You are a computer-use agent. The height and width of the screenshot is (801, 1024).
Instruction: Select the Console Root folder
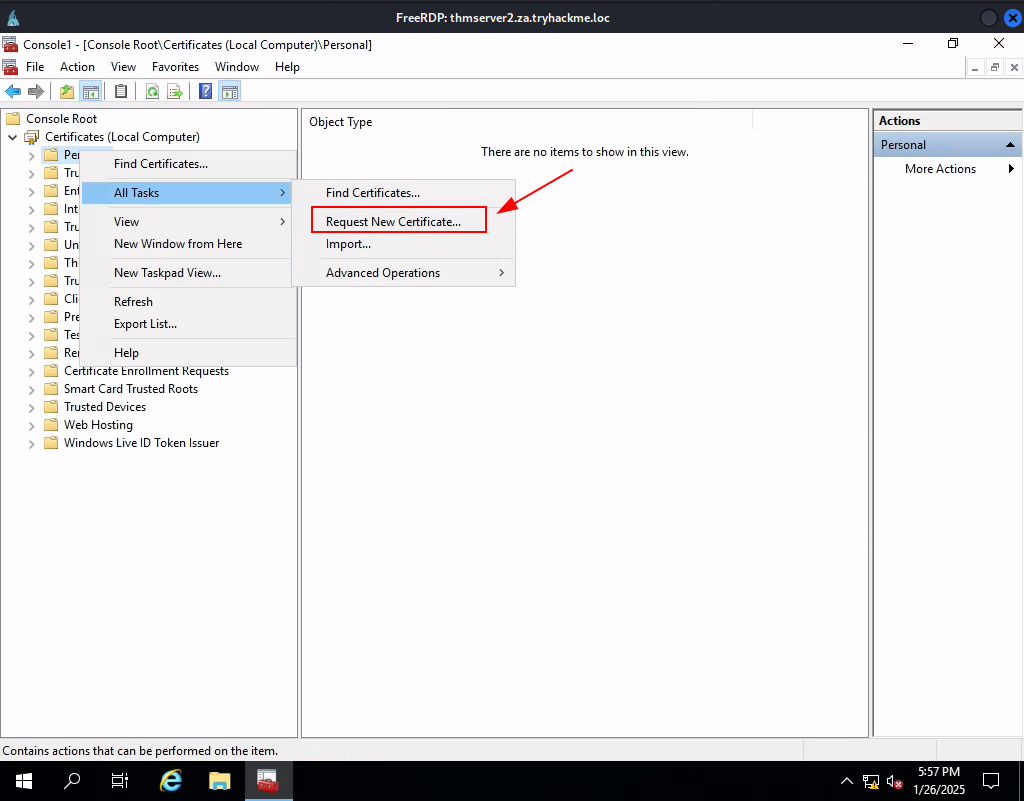pos(61,119)
